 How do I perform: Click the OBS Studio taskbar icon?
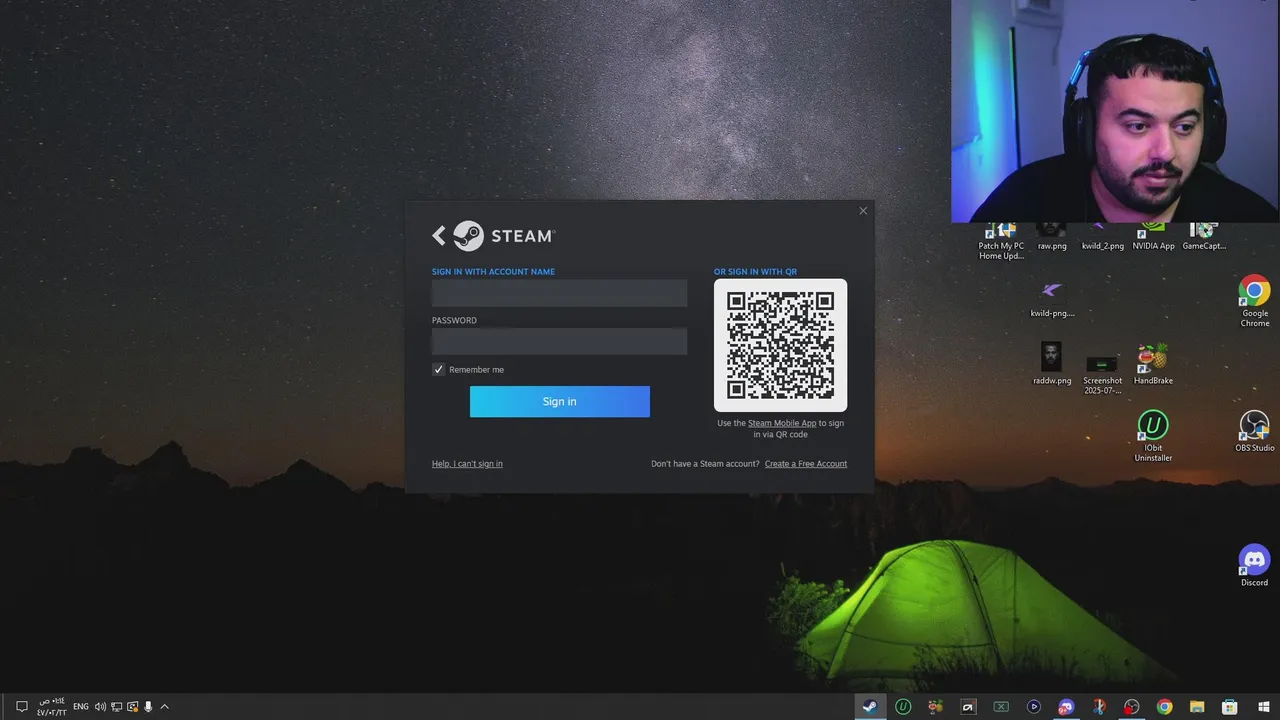coord(1132,707)
